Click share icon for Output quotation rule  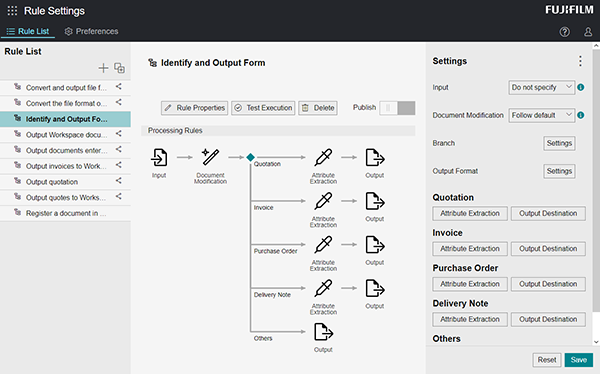[119, 181]
